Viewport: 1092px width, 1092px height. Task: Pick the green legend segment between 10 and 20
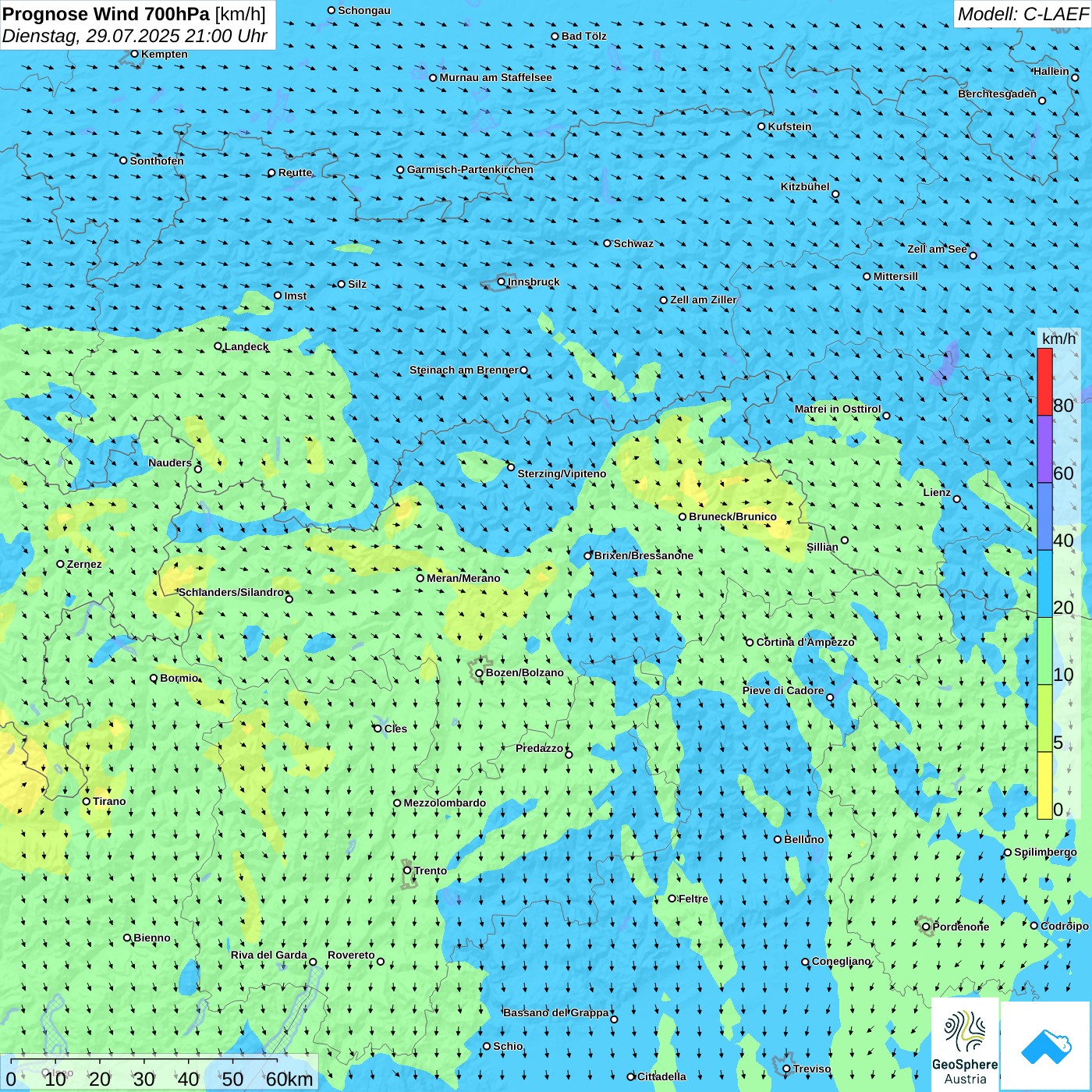point(1044,651)
